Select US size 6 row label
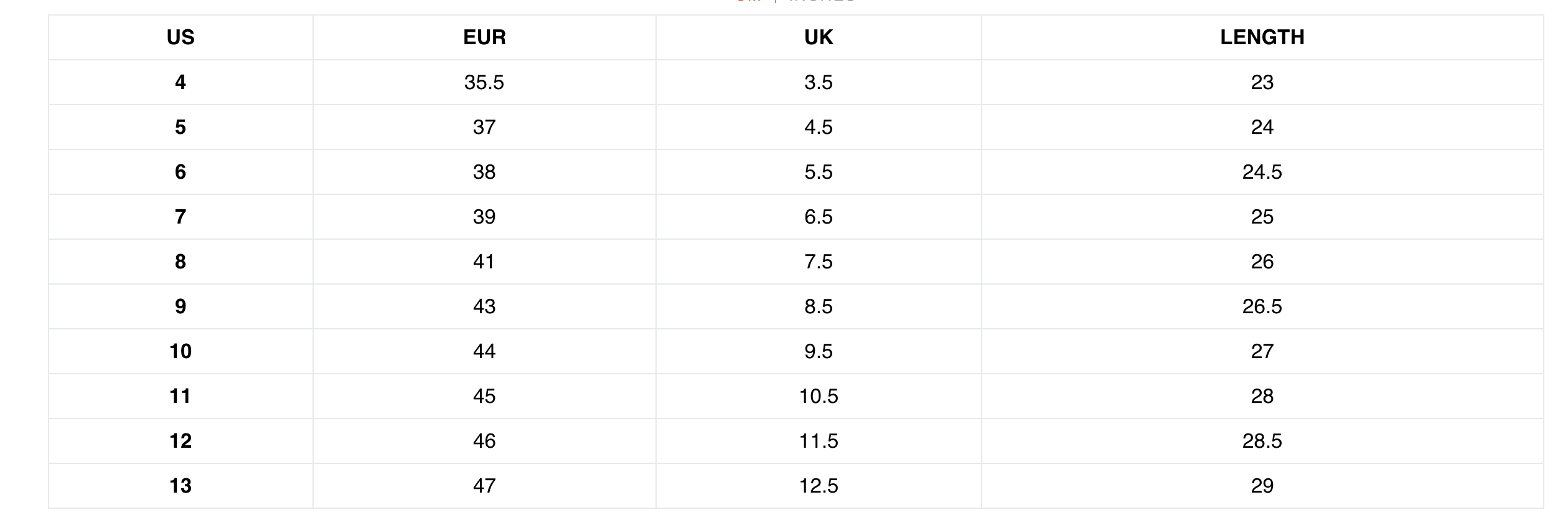The width and height of the screenshot is (1568, 520). click(181, 172)
